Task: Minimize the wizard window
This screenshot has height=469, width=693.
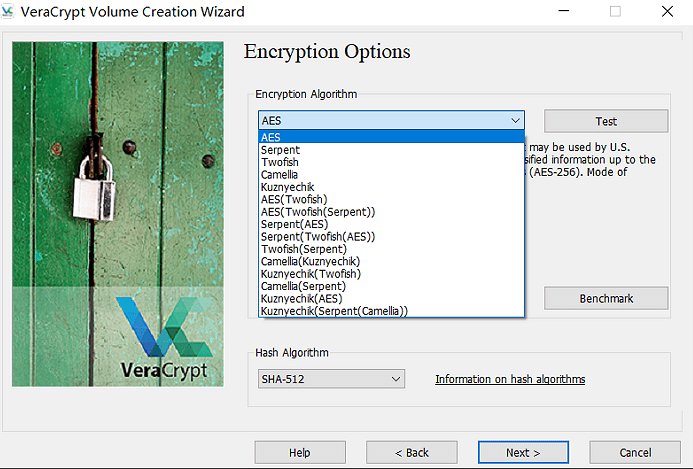Action: pos(564,11)
